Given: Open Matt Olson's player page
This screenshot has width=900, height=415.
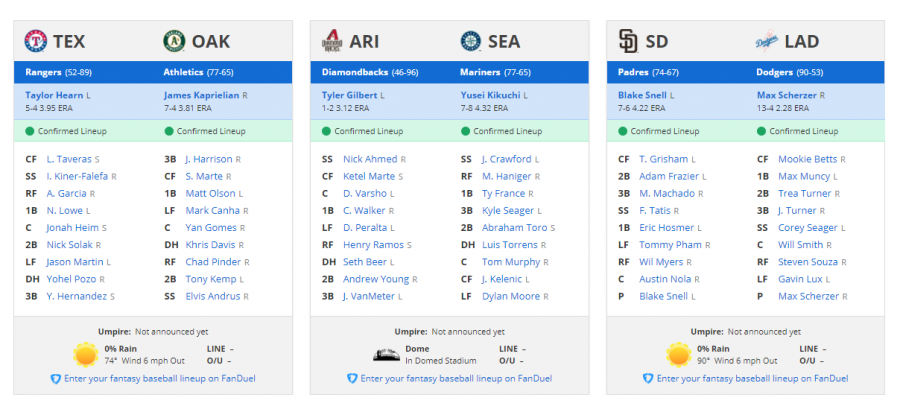Looking at the screenshot, I should pos(210,193).
